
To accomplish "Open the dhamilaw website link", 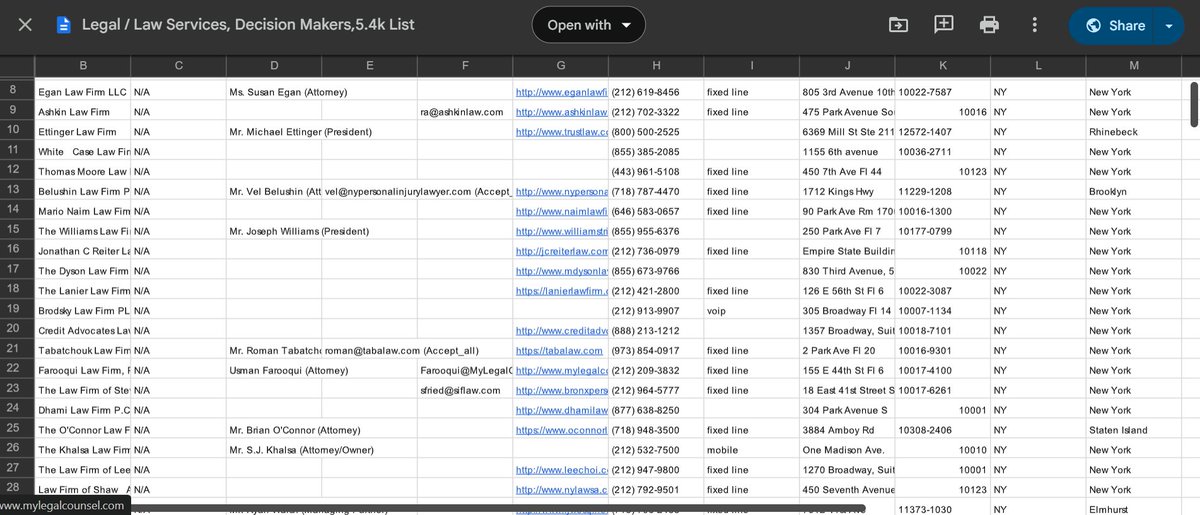I will [561, 410].
